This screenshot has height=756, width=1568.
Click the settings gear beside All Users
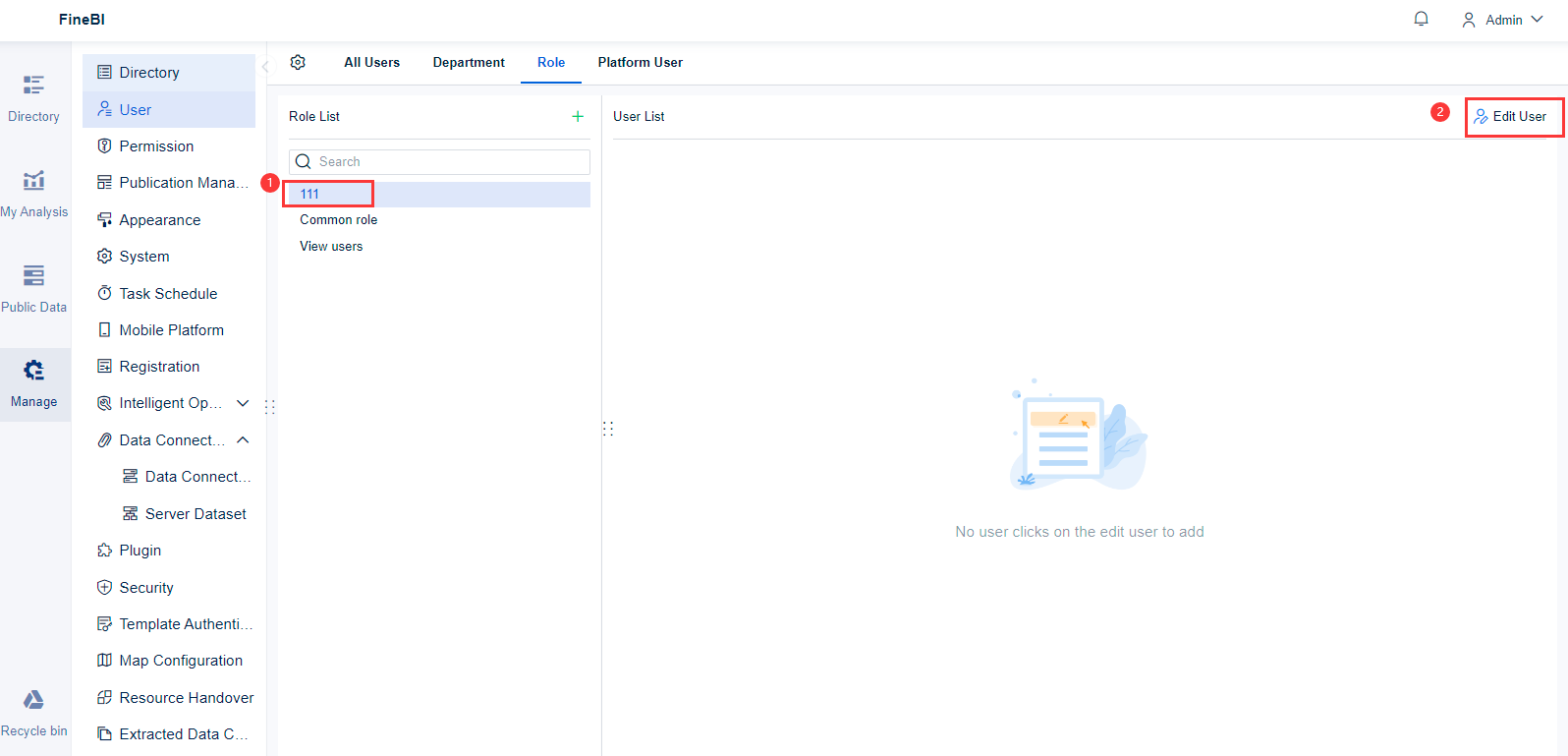298,62
